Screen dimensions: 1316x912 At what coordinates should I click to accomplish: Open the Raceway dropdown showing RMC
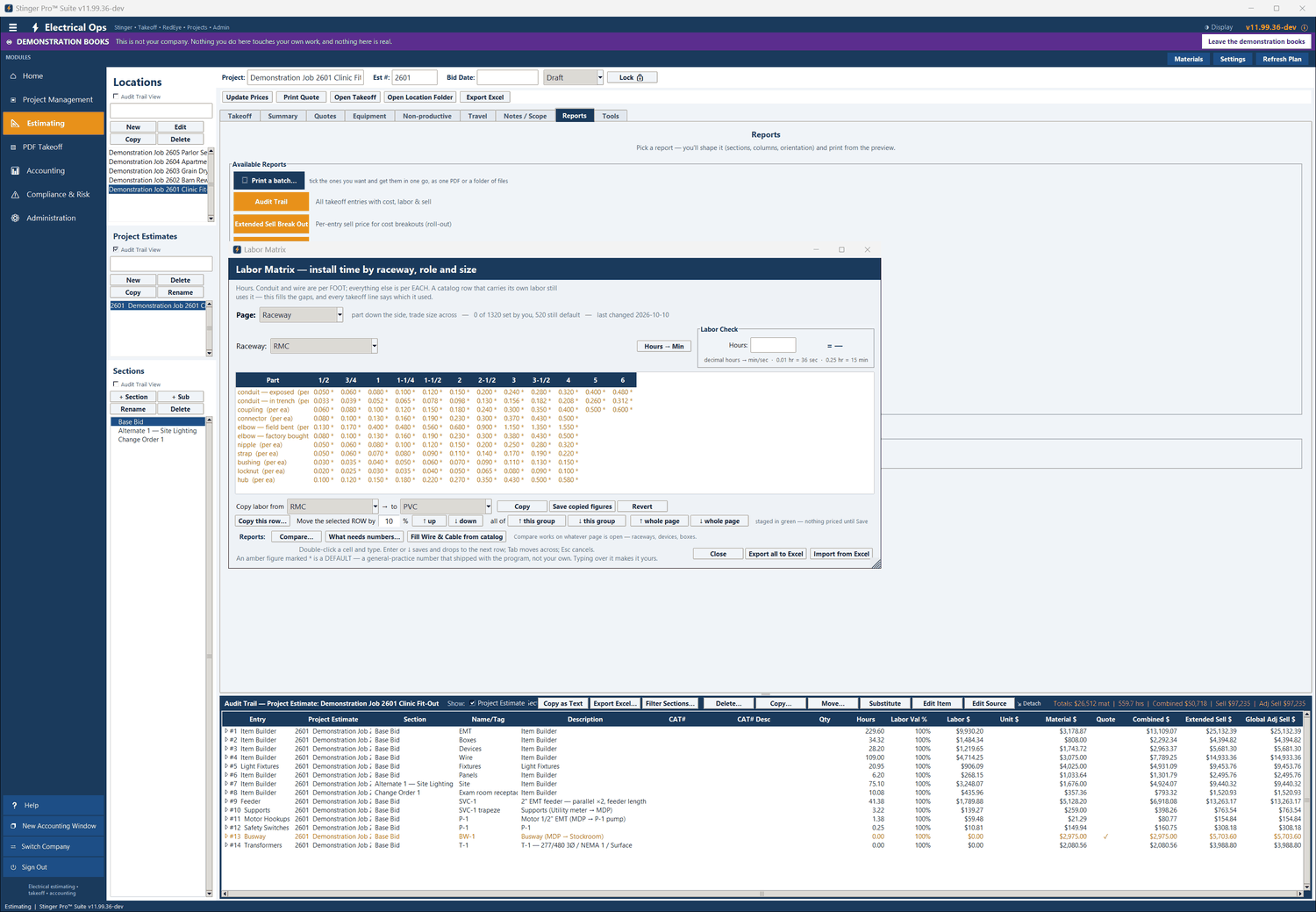[375, 346]
